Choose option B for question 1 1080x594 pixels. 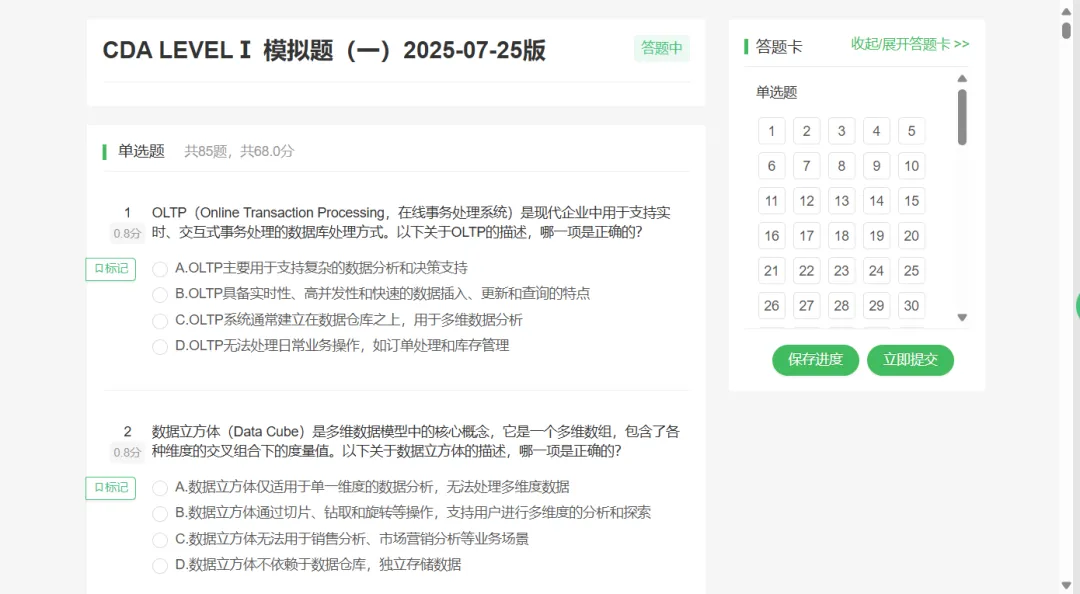[x=160, y=295]
